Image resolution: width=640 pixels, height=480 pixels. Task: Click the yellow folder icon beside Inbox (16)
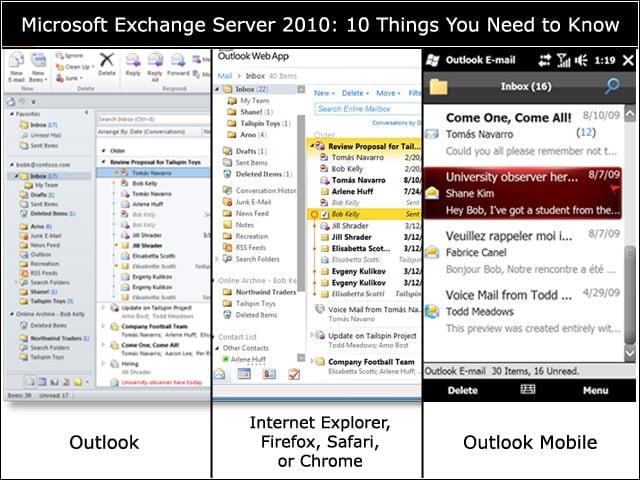(x=439, y=86)
